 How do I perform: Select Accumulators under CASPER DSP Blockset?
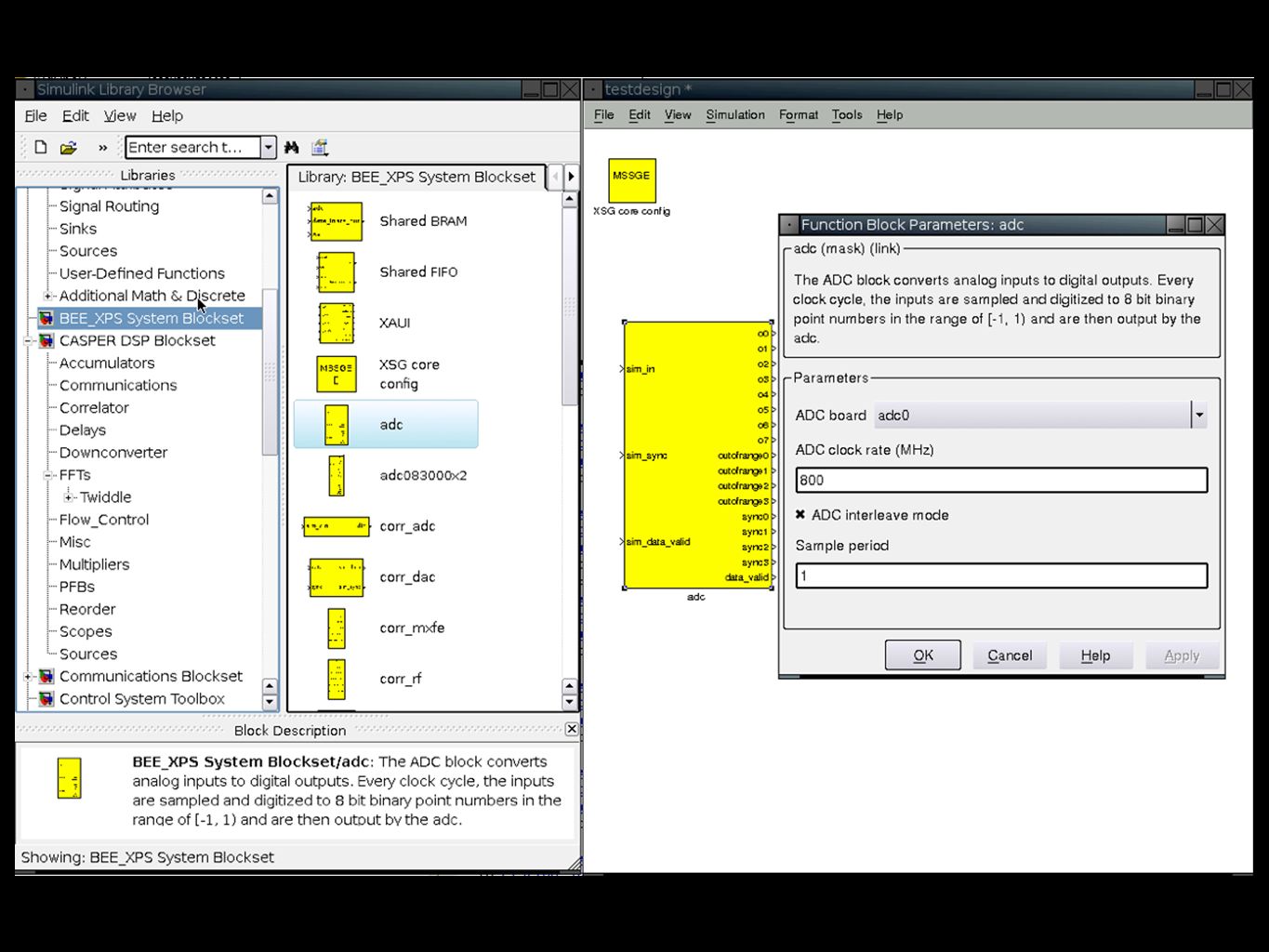point(107,363)
